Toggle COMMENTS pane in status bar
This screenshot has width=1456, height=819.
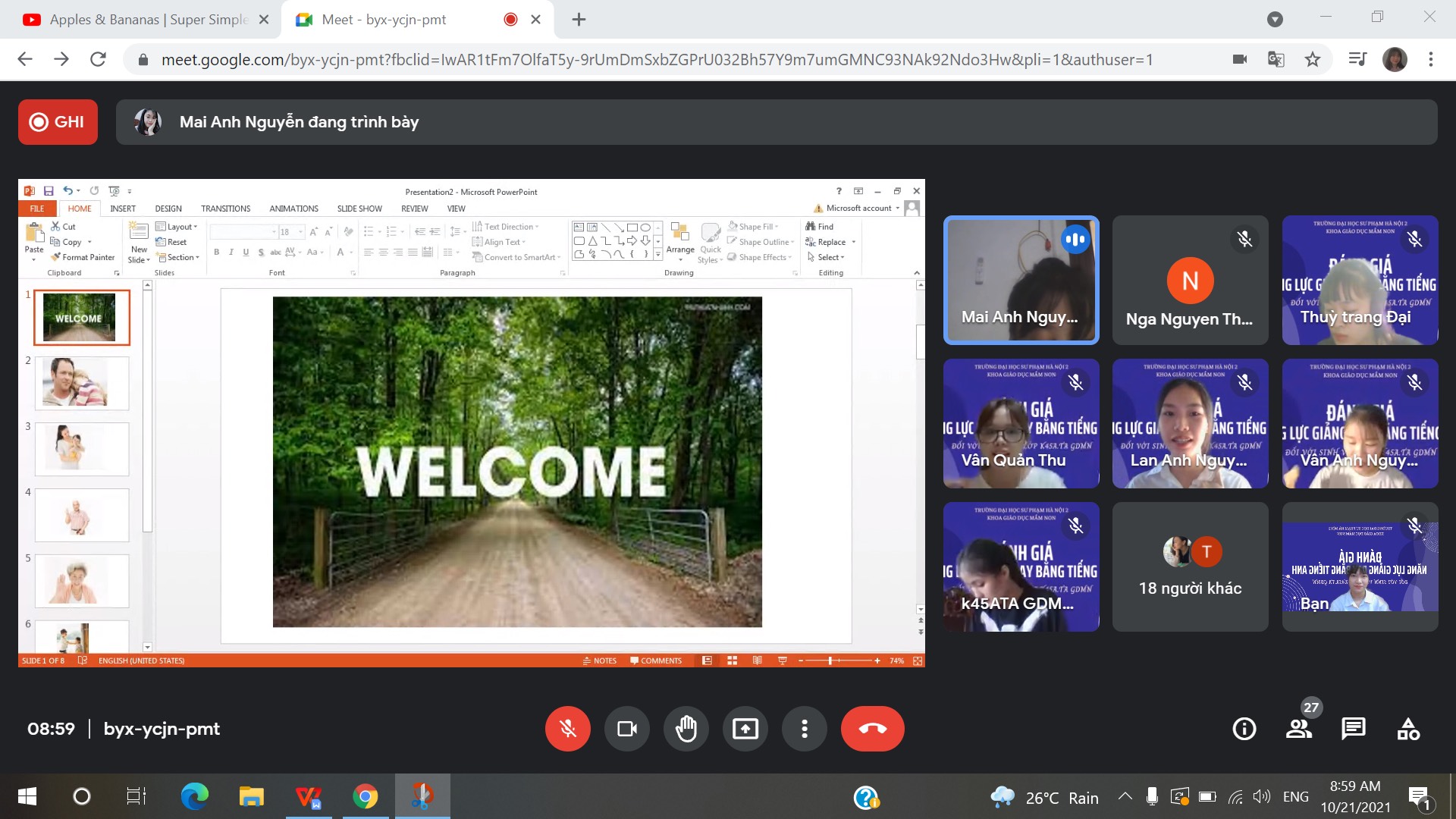coord(657,661)
